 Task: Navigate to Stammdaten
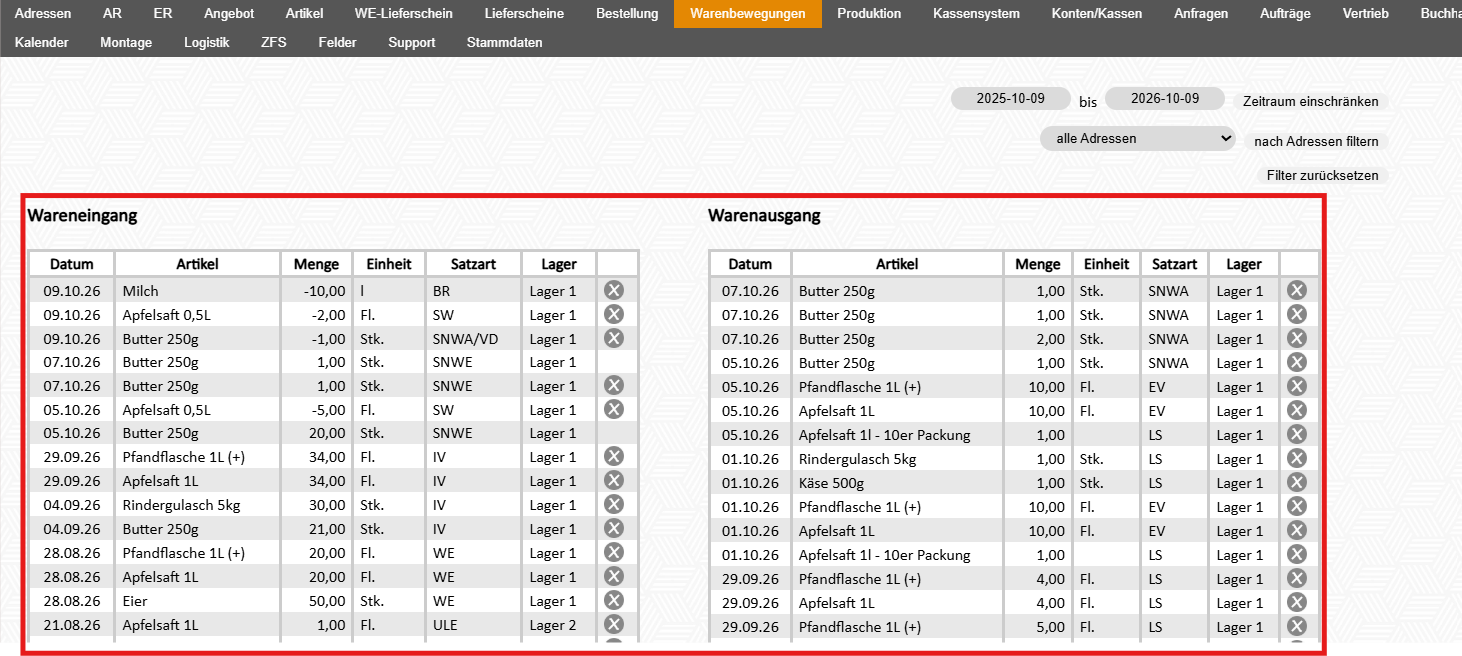click(x=505, y=42)
